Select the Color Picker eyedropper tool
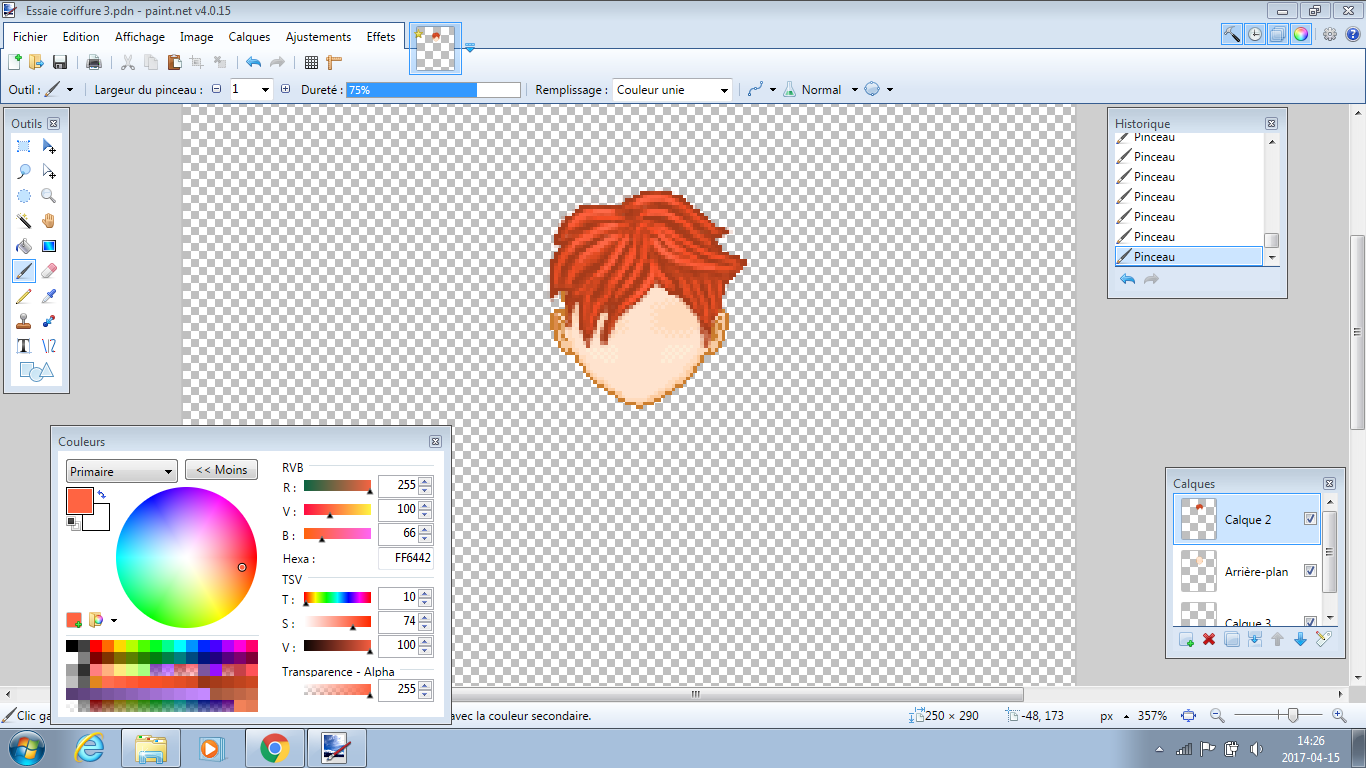The width and height of the screenshot is (1366, 768). click(x=49, y=296)
